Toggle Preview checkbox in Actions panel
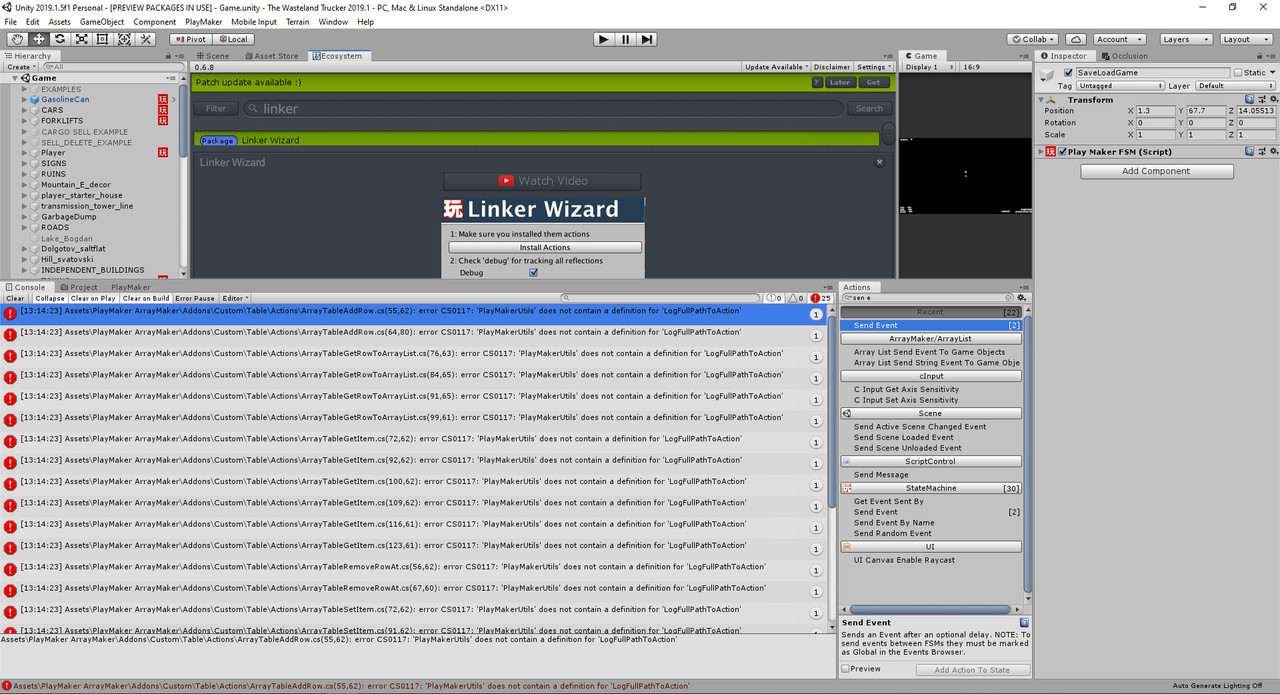Screen dimensions: 1280x694 (x=846, y=669)
